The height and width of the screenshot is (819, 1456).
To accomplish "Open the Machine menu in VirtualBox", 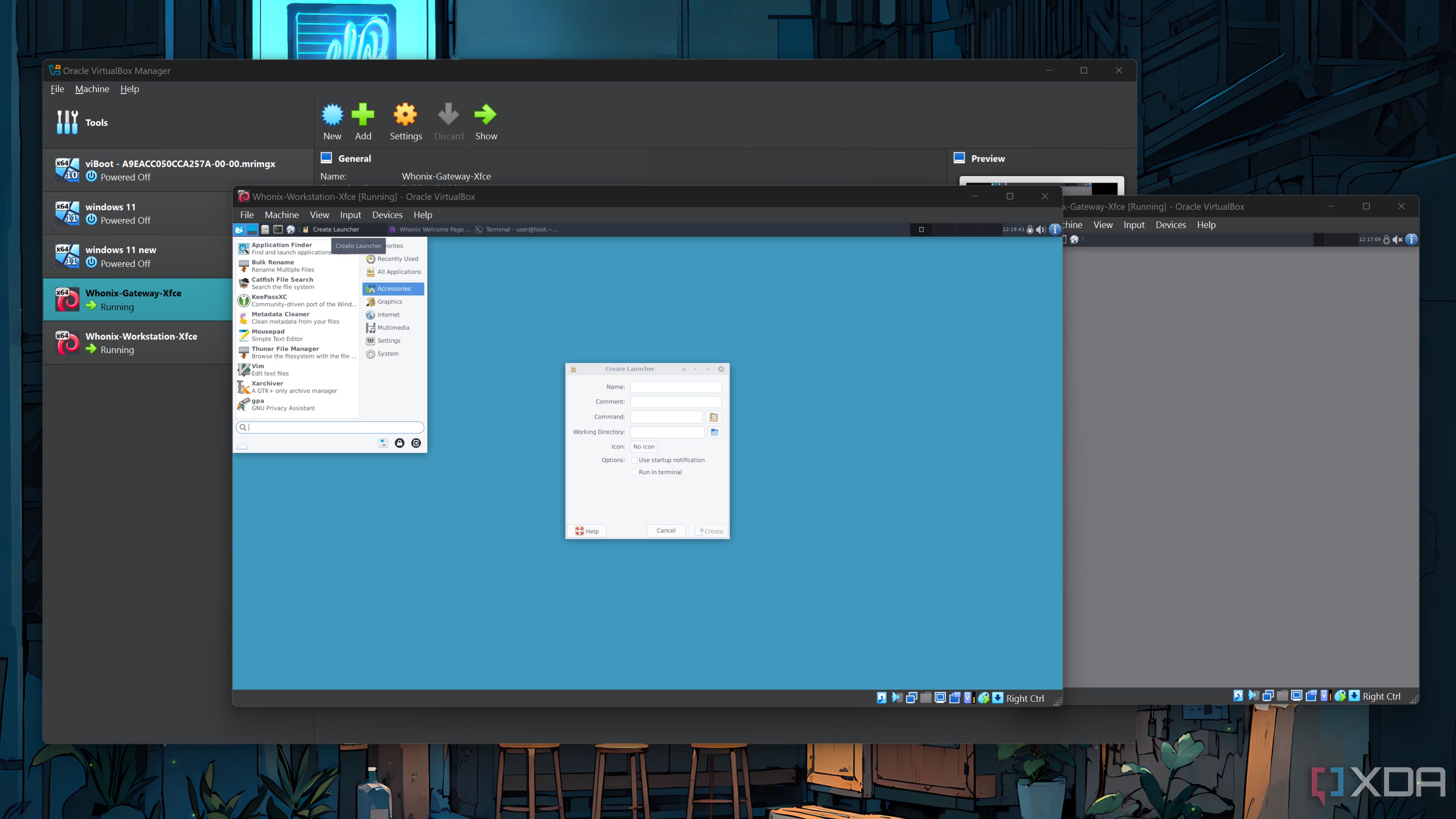I will click(91, 89).
